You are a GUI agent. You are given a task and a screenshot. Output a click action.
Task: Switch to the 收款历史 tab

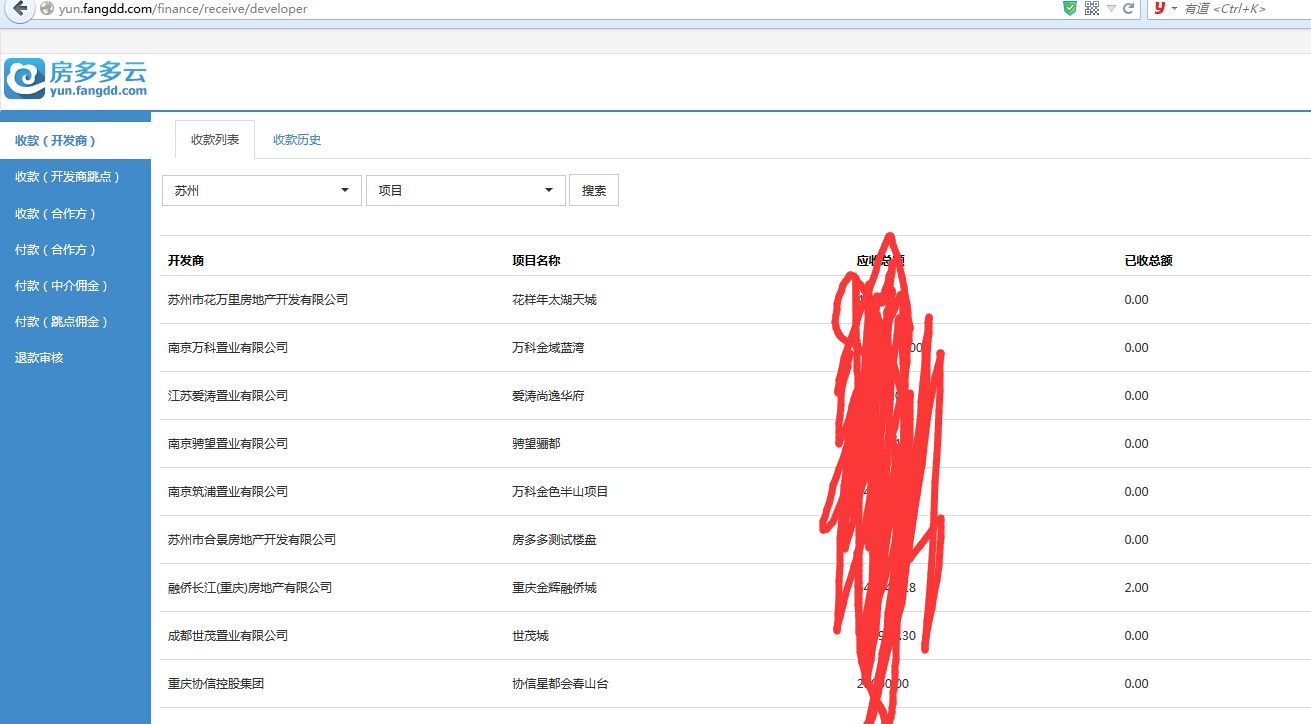point(297,139)
